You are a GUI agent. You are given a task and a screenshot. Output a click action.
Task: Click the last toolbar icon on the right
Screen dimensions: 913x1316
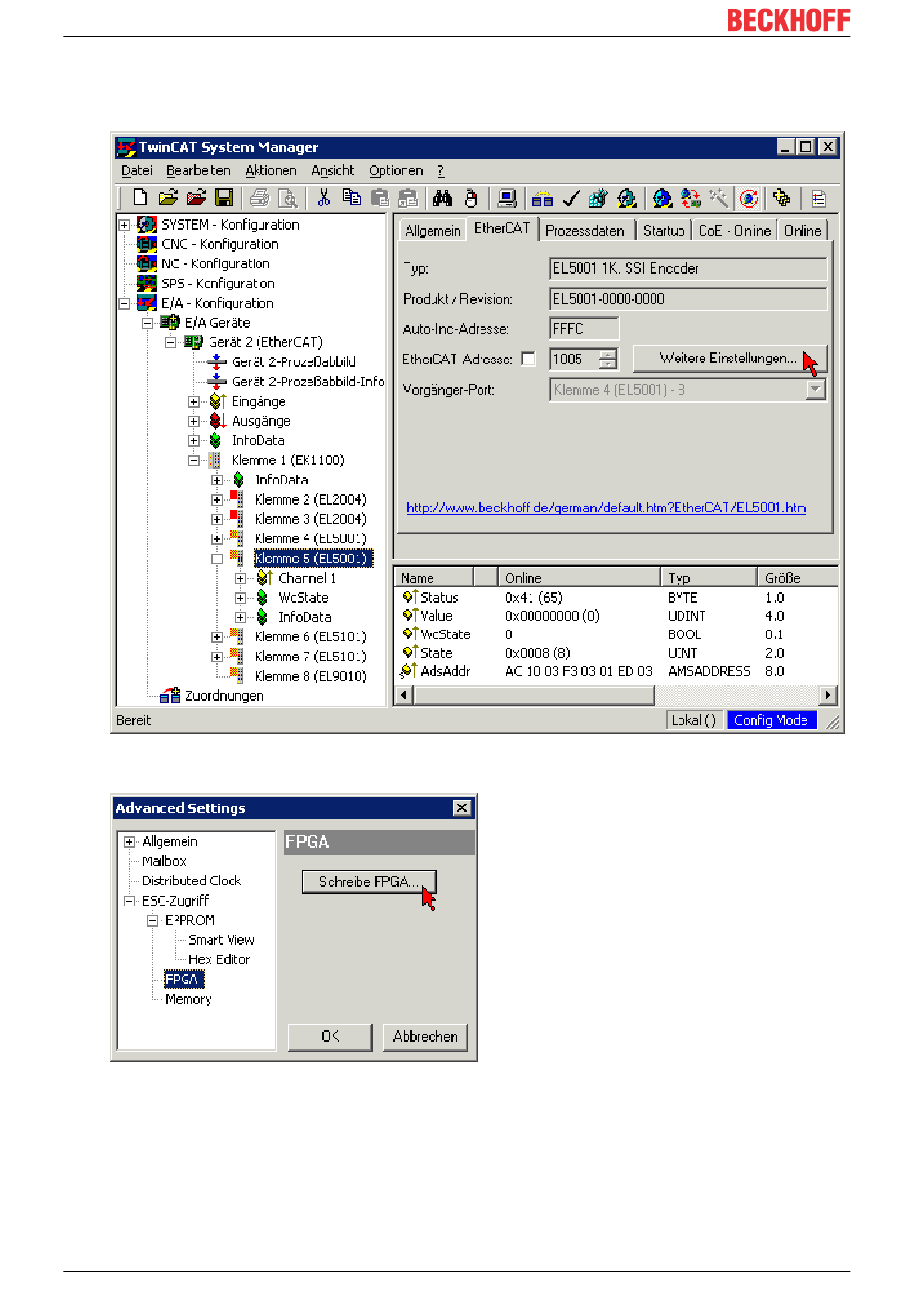tap(818, 198)
